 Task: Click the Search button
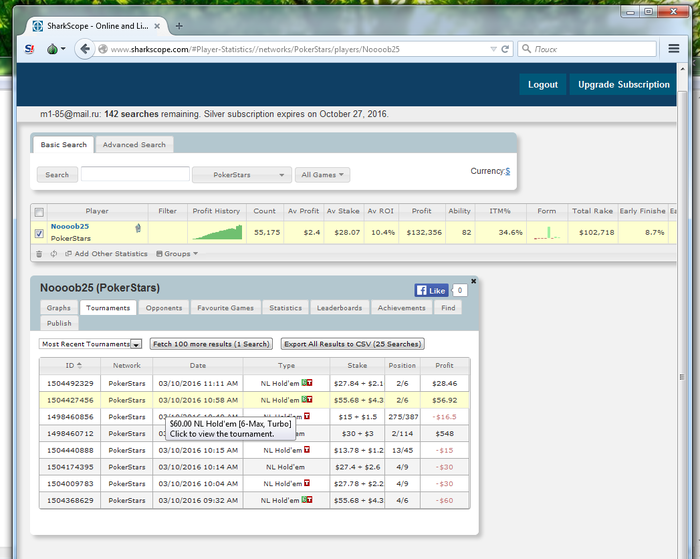point(57,175)
